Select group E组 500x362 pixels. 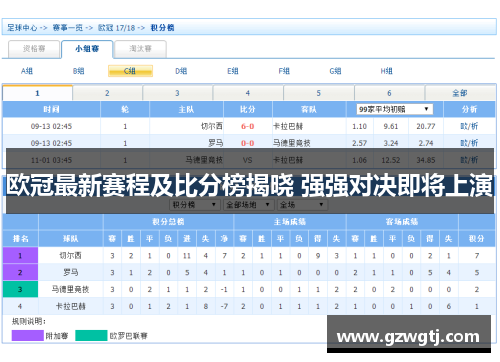233,71
